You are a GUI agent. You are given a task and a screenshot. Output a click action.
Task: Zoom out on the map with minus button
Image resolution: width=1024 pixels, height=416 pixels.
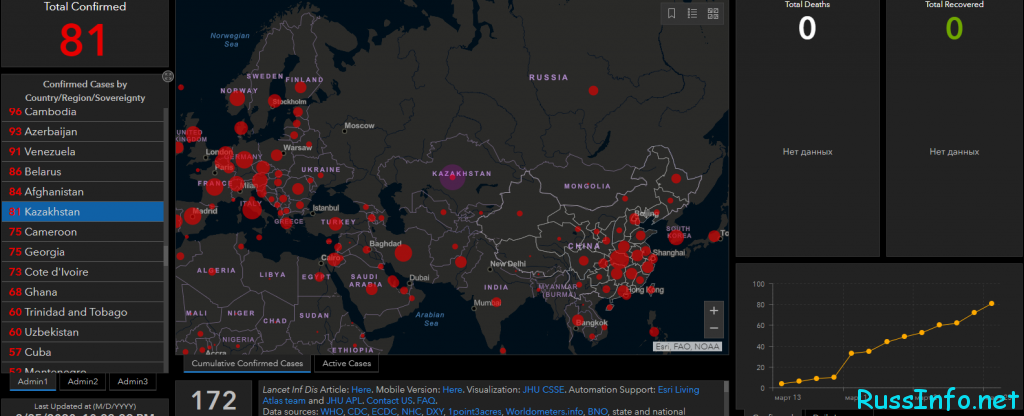coord(713,328)
